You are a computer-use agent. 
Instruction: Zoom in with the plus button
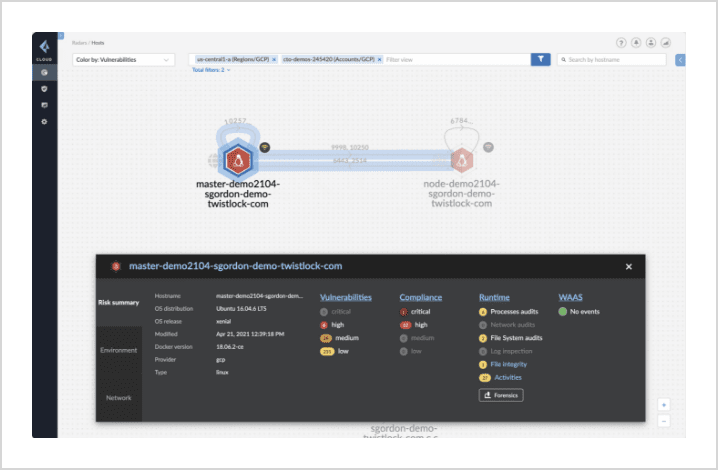tap(664, 404)
